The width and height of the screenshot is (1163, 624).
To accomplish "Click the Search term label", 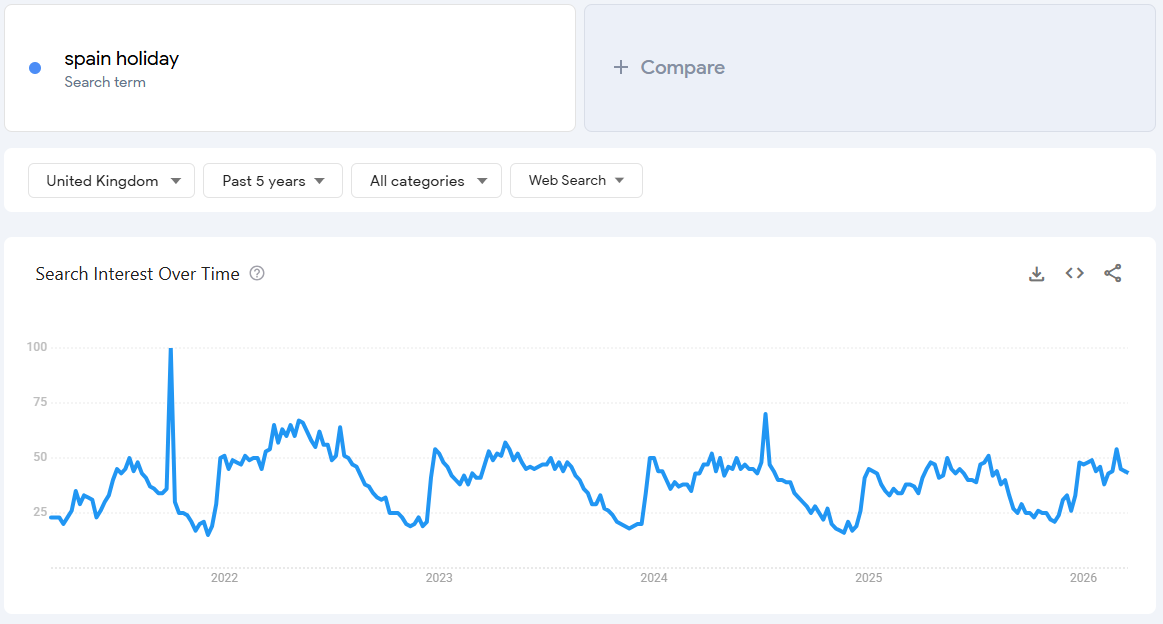I will [105, 82].
